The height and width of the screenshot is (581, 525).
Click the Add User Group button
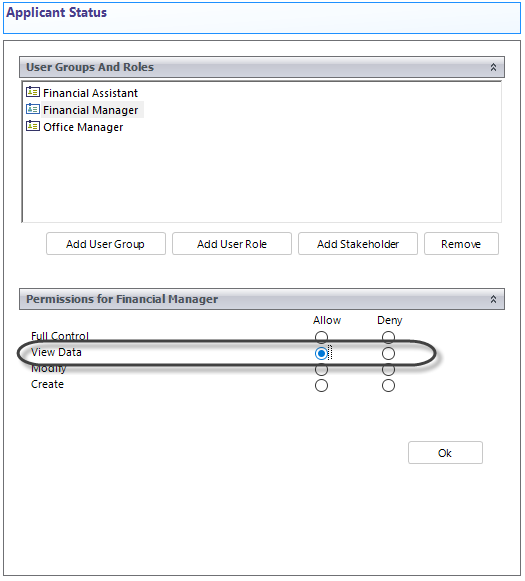click(x=106, y=244)
